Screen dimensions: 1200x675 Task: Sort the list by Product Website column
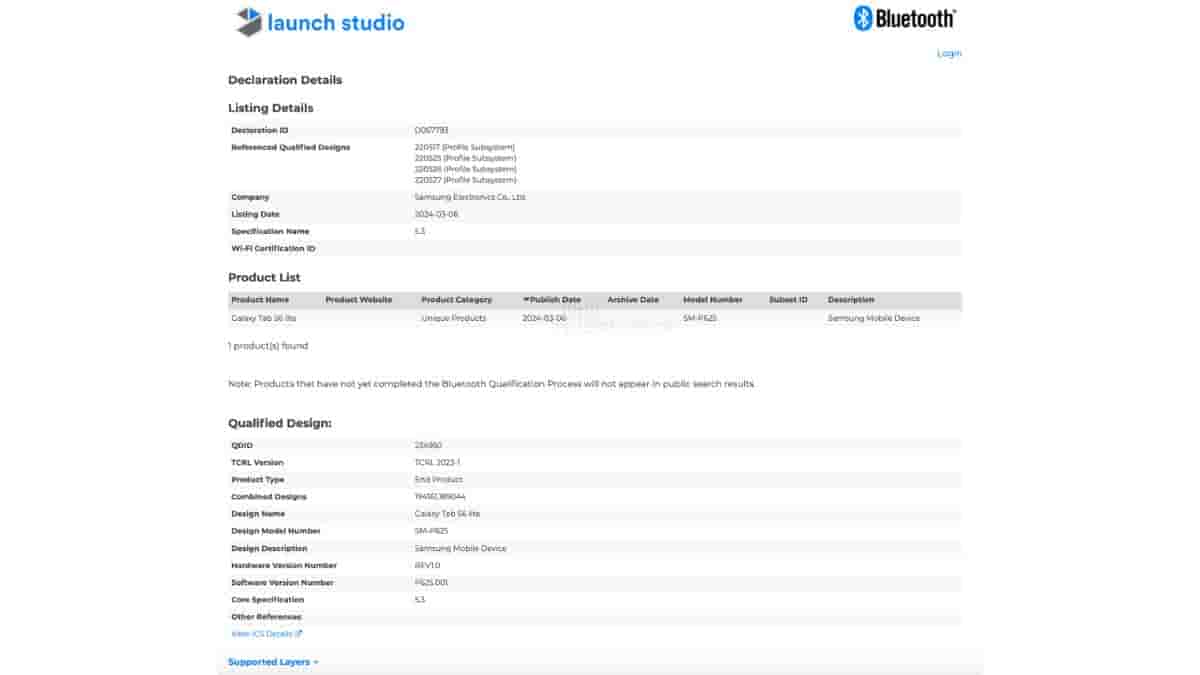click(358, 300)
